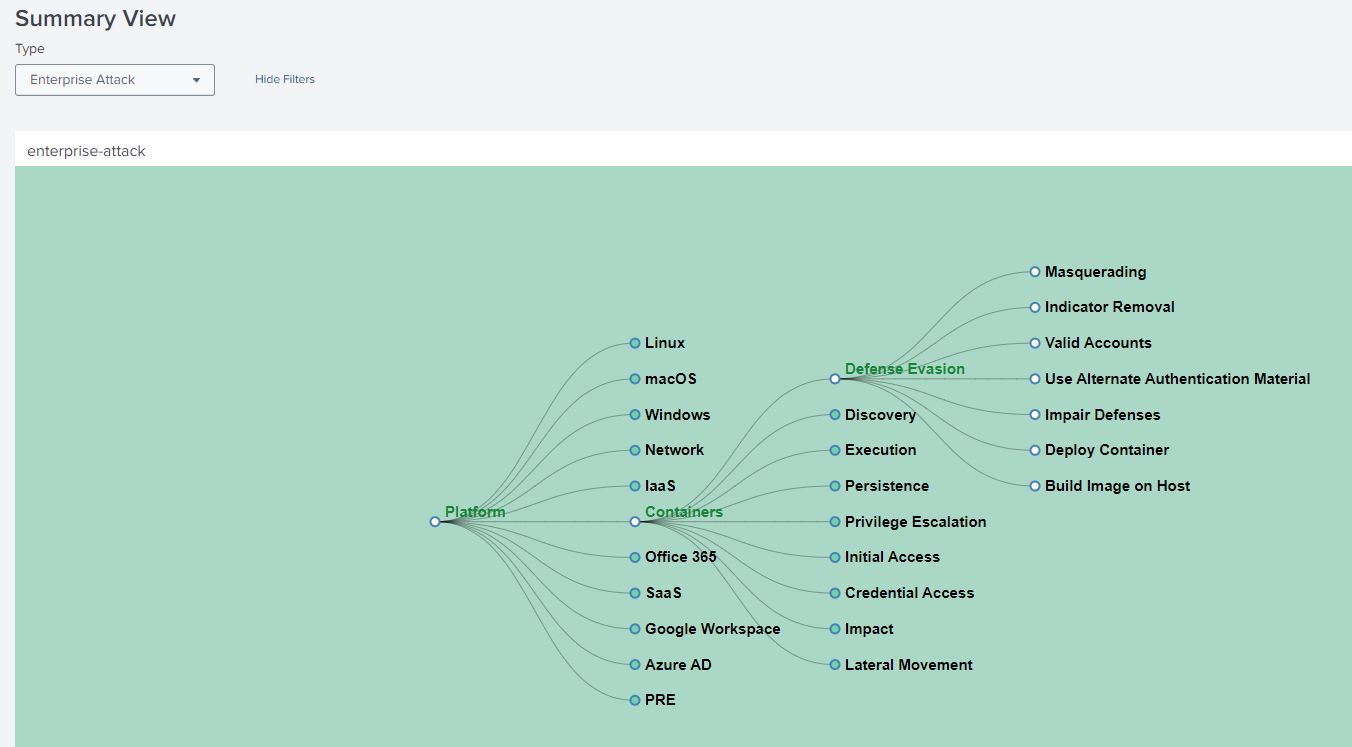This screenshot has height=747, width=1352.
Task: Click the Impair Defenses label text
Action: [1103, 415]
